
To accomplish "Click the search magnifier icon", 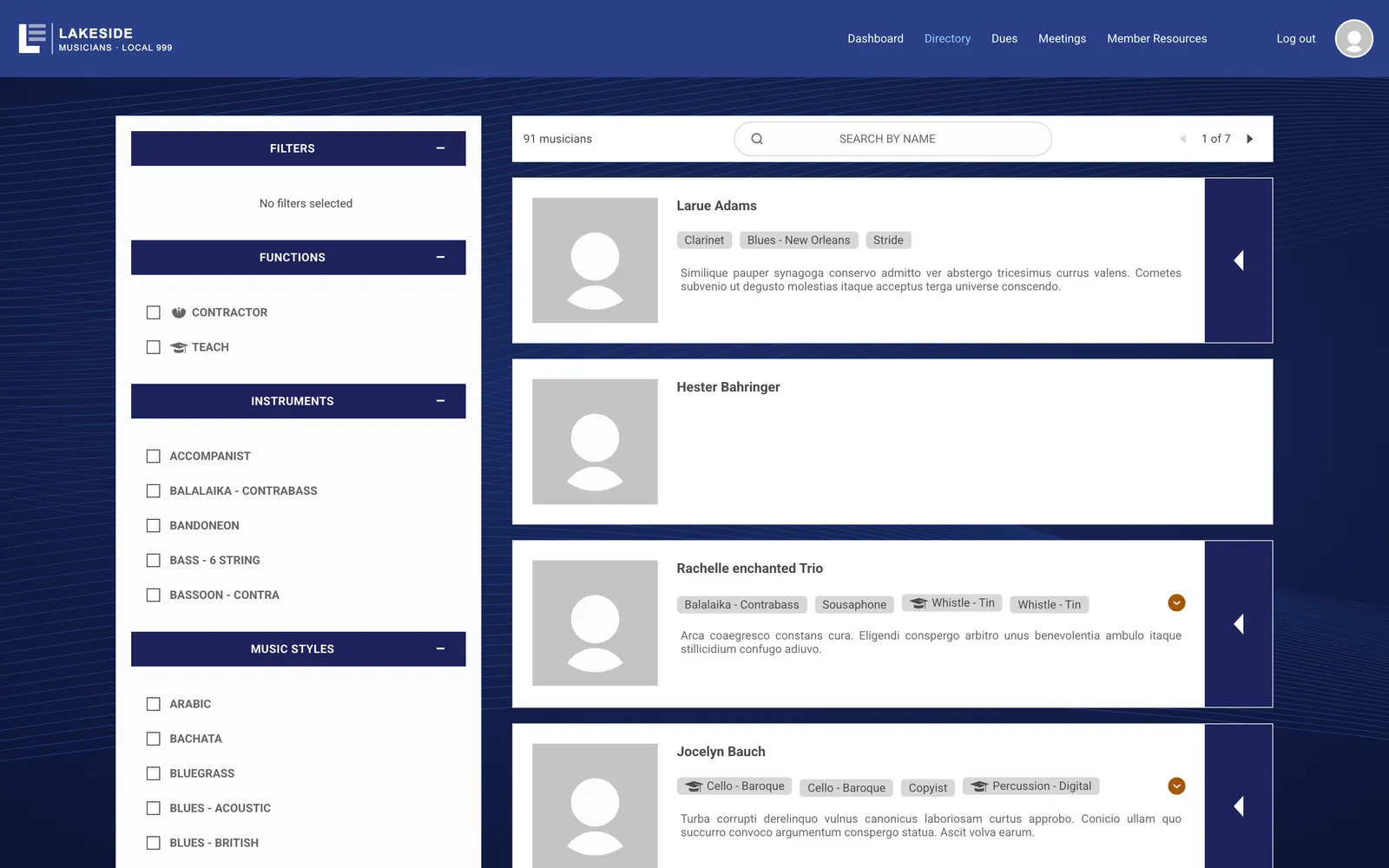I will pos(757,139).
